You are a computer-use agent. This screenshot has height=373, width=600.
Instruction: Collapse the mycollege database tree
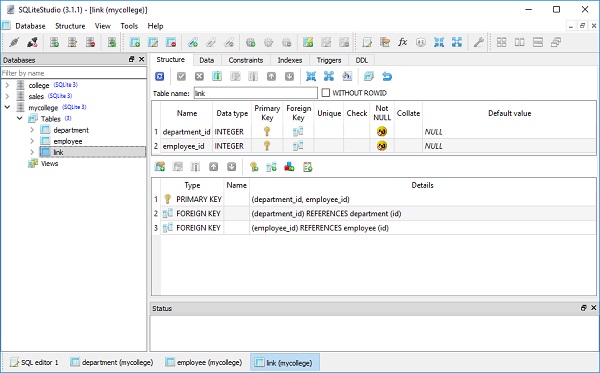pos(7,107)
